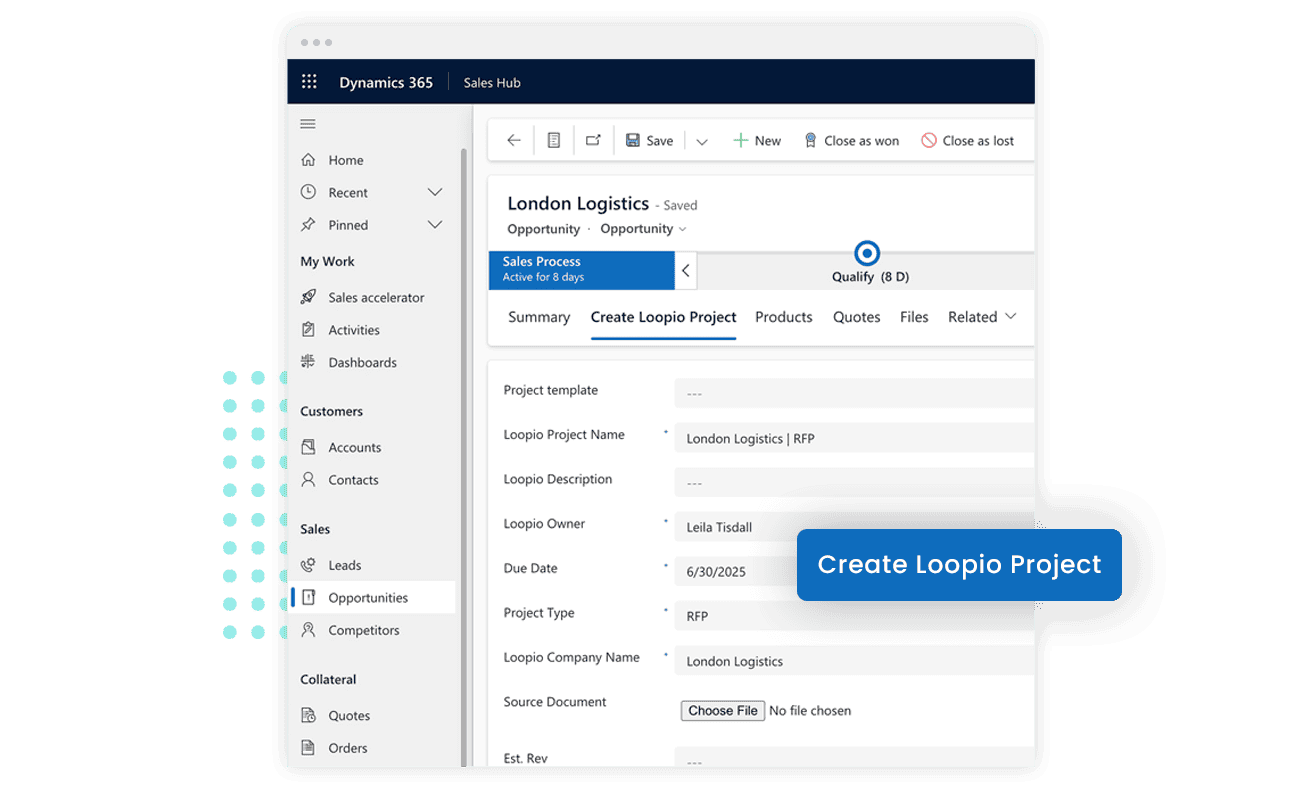Open the Related tab dropdown
This screenshot has height=800, width=1300.
pyautogui.click(x=982, y=317)
